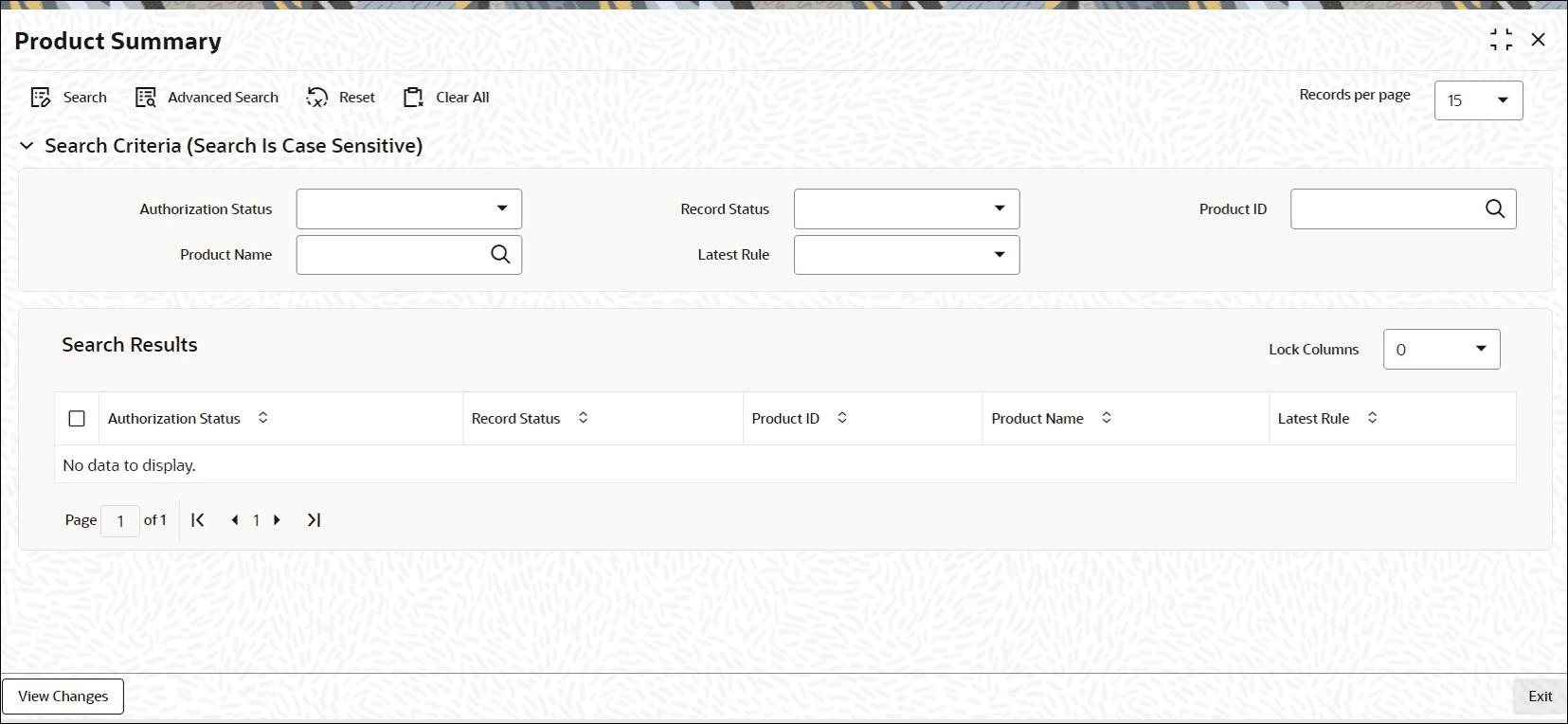Click the Exit button
Screen dimensions: 1568x724
pyautogui.click(x=1541, y=697)
